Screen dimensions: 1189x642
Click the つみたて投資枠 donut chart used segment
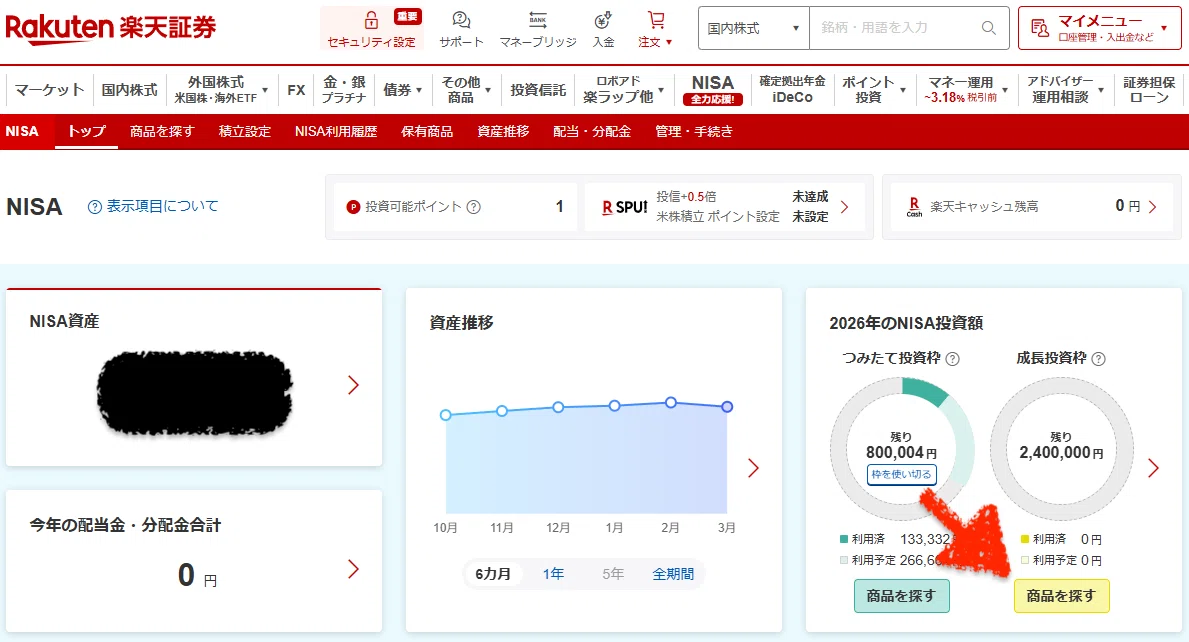925,389
